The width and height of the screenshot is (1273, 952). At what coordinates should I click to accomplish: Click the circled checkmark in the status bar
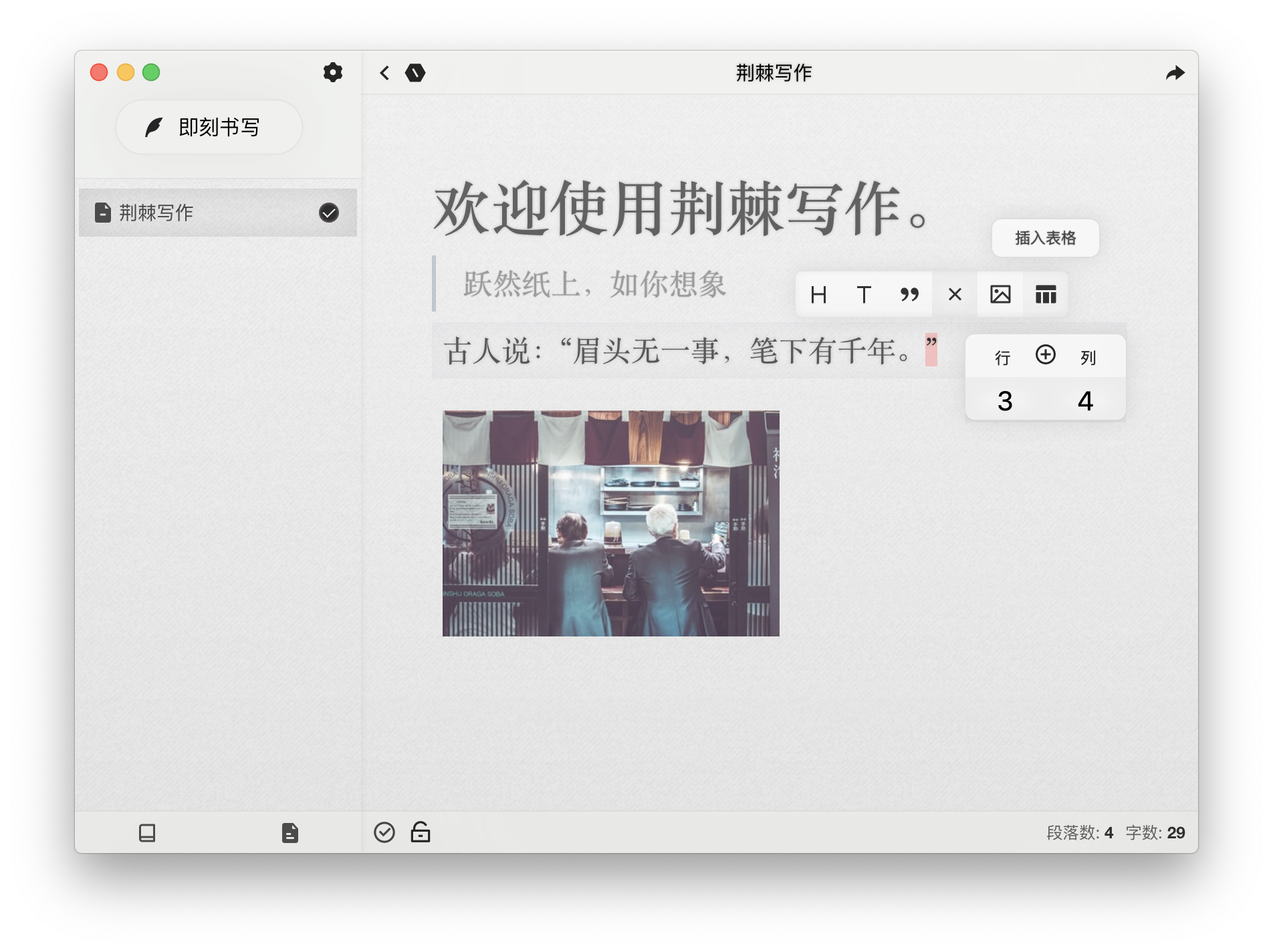tap(384, 832)
